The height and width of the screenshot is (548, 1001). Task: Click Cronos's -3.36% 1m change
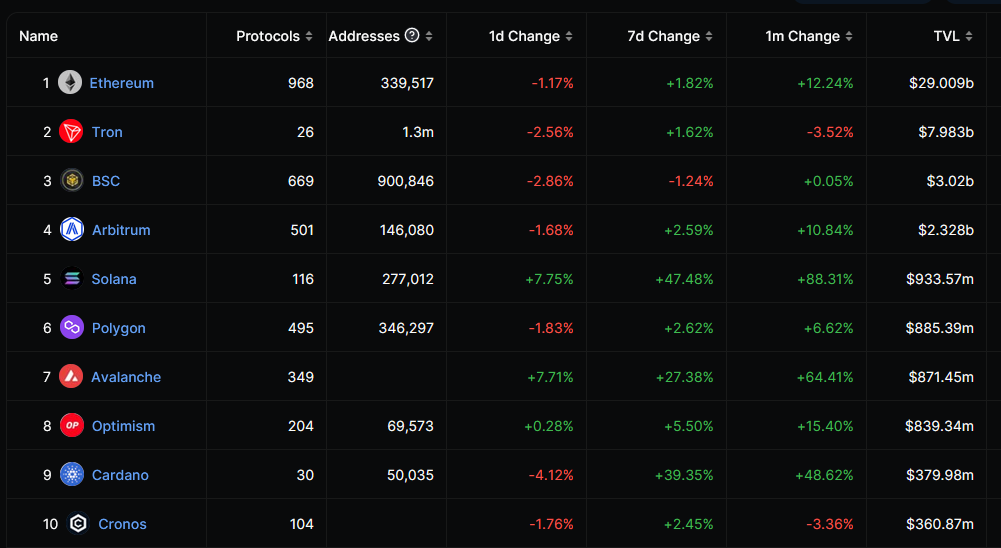tap(830, 524)
